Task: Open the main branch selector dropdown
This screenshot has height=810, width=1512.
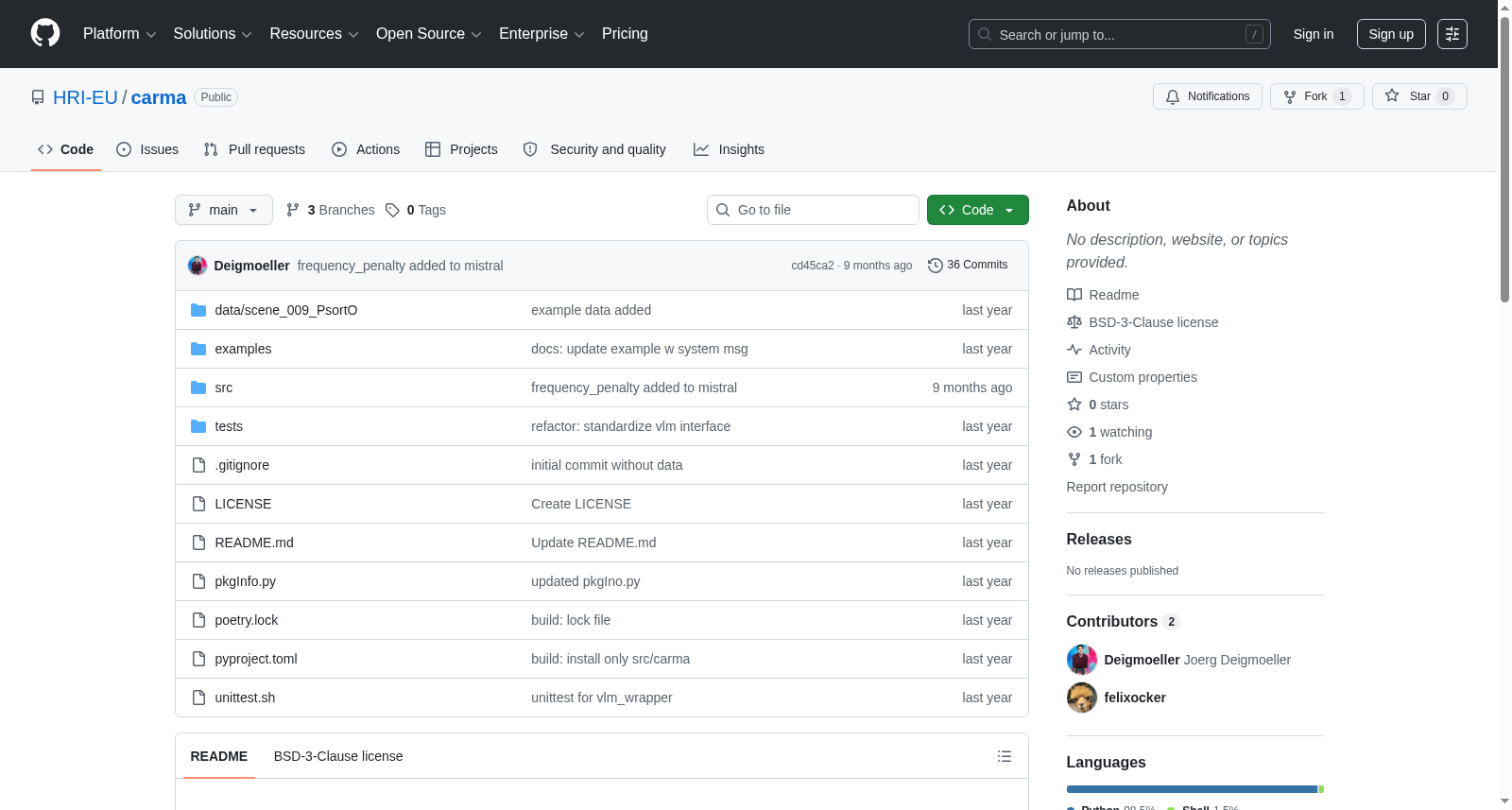Action: tap(224, 210)
